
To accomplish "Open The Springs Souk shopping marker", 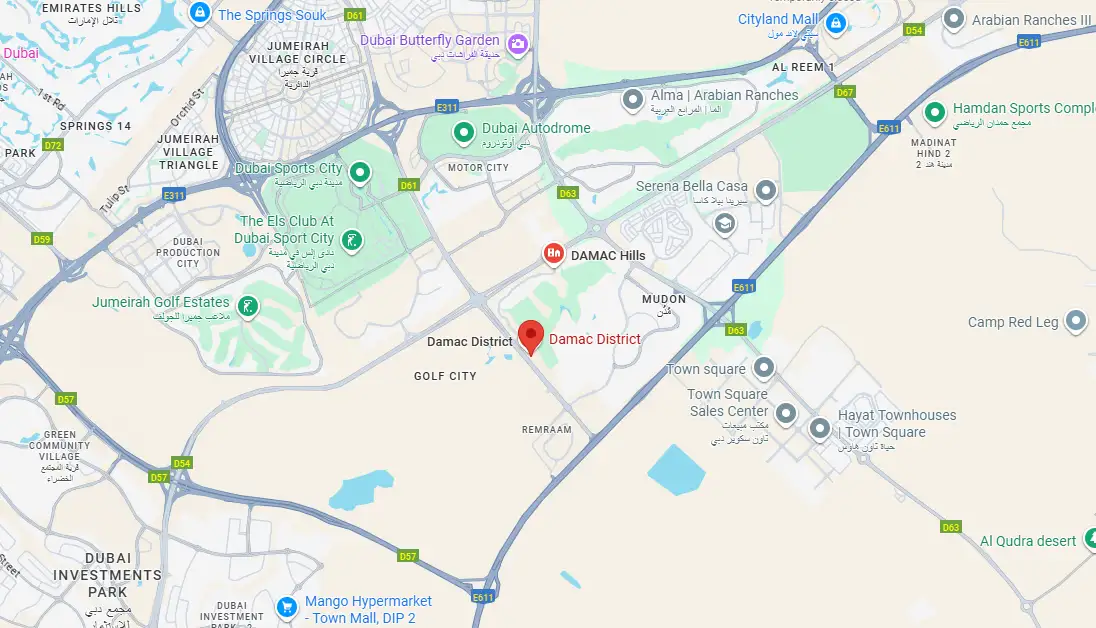I will (200, 13).
